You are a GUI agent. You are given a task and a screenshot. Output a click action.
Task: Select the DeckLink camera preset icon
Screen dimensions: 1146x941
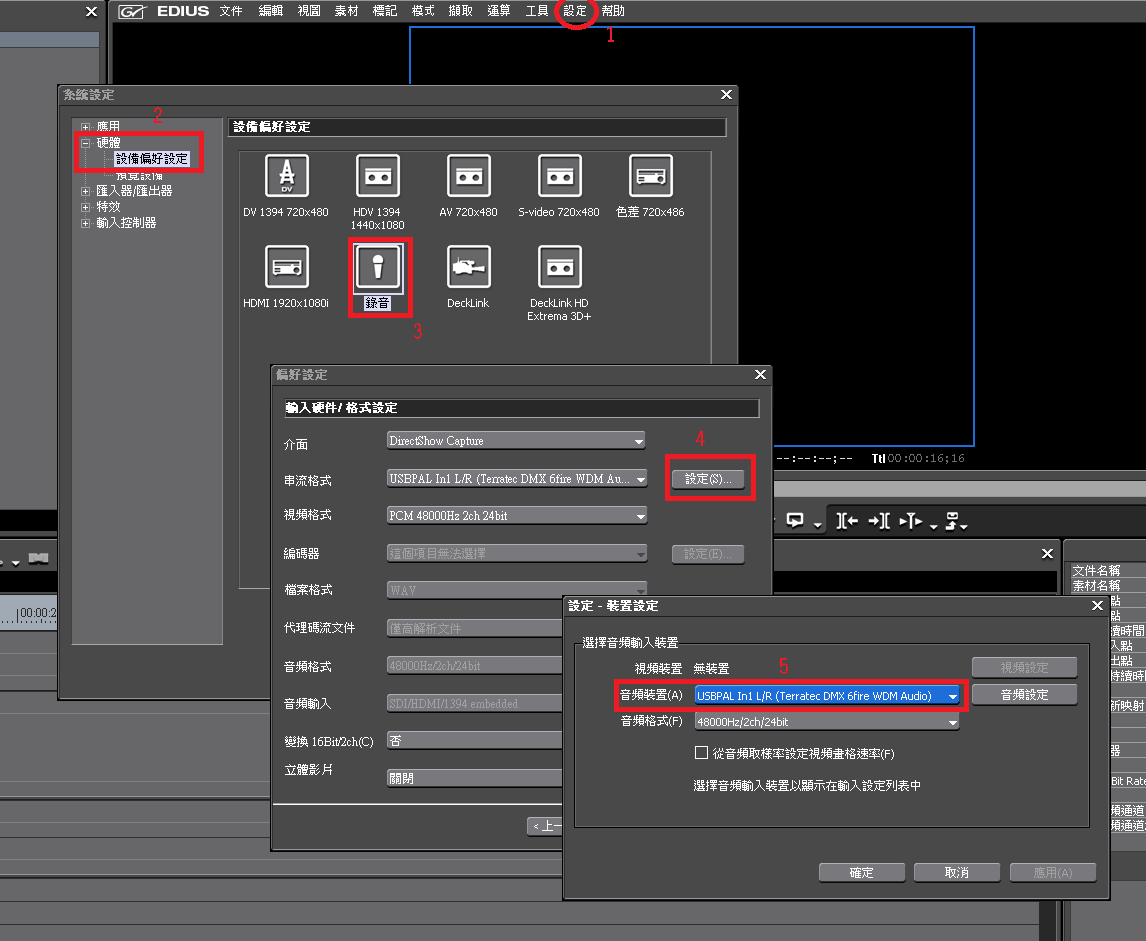(x=468, y=268)
